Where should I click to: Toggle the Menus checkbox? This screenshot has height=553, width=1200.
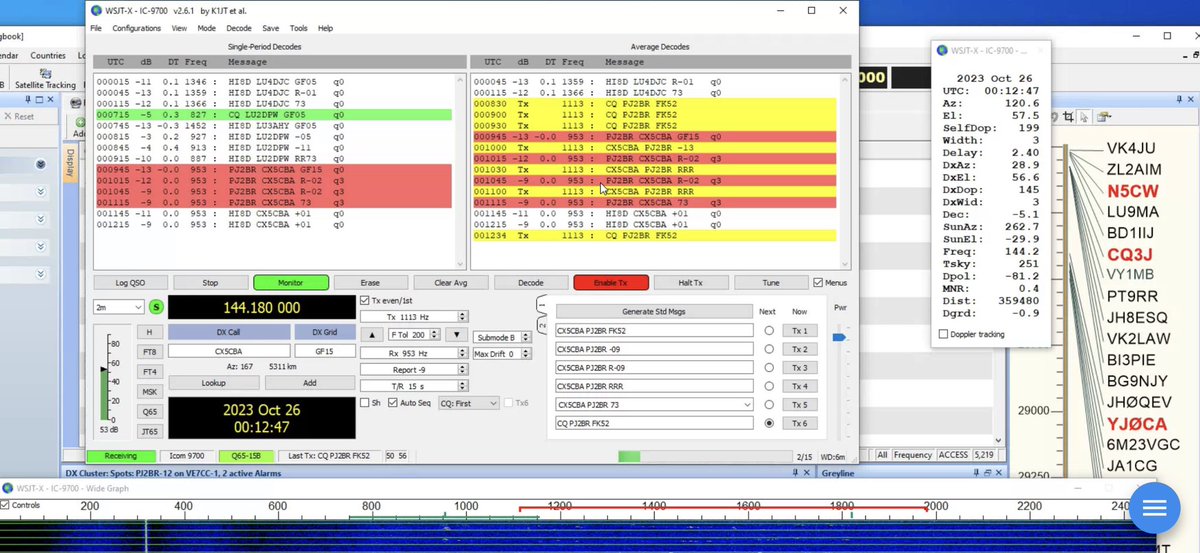(817, 283)
